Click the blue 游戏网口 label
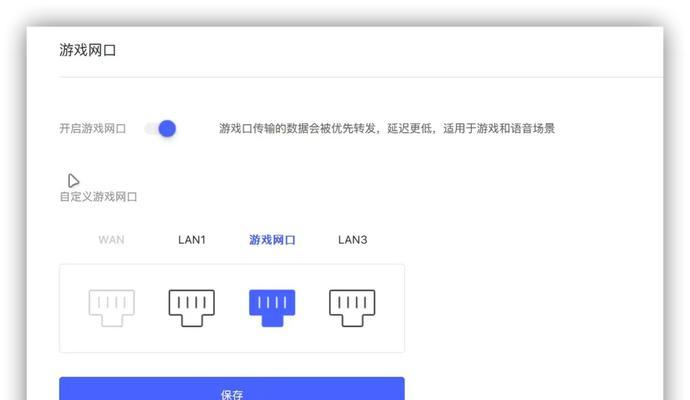Image resolution: width=690 pixels, height=400 pixels. tap(272, 240)
